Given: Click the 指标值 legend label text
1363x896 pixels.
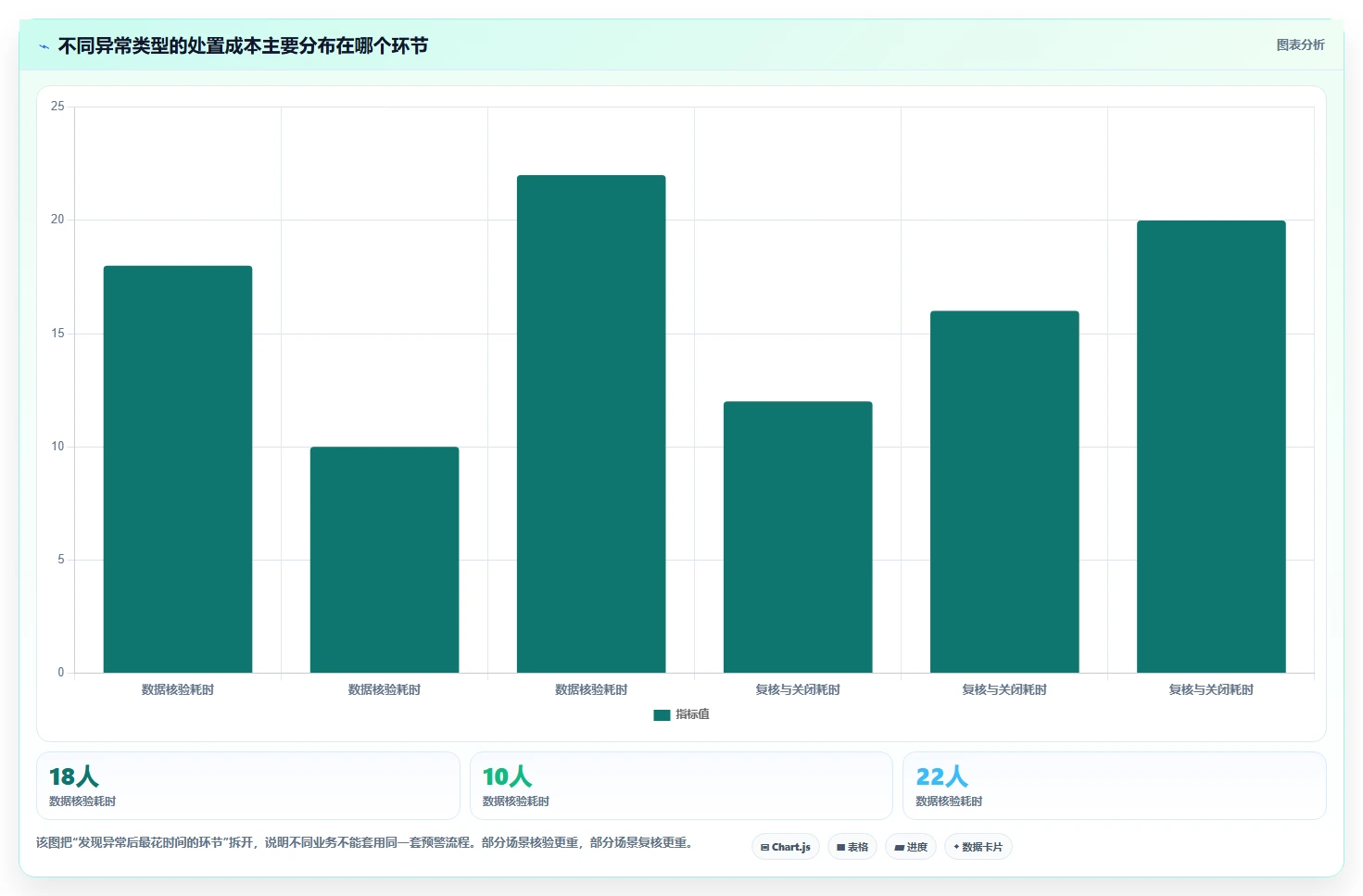Looking at the screenshot, I should pyautogui.click(x=692, y=714).
